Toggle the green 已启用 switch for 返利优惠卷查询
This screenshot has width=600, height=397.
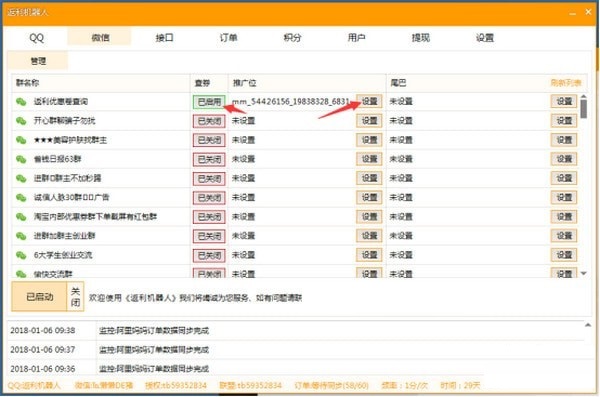click(209, 102)
